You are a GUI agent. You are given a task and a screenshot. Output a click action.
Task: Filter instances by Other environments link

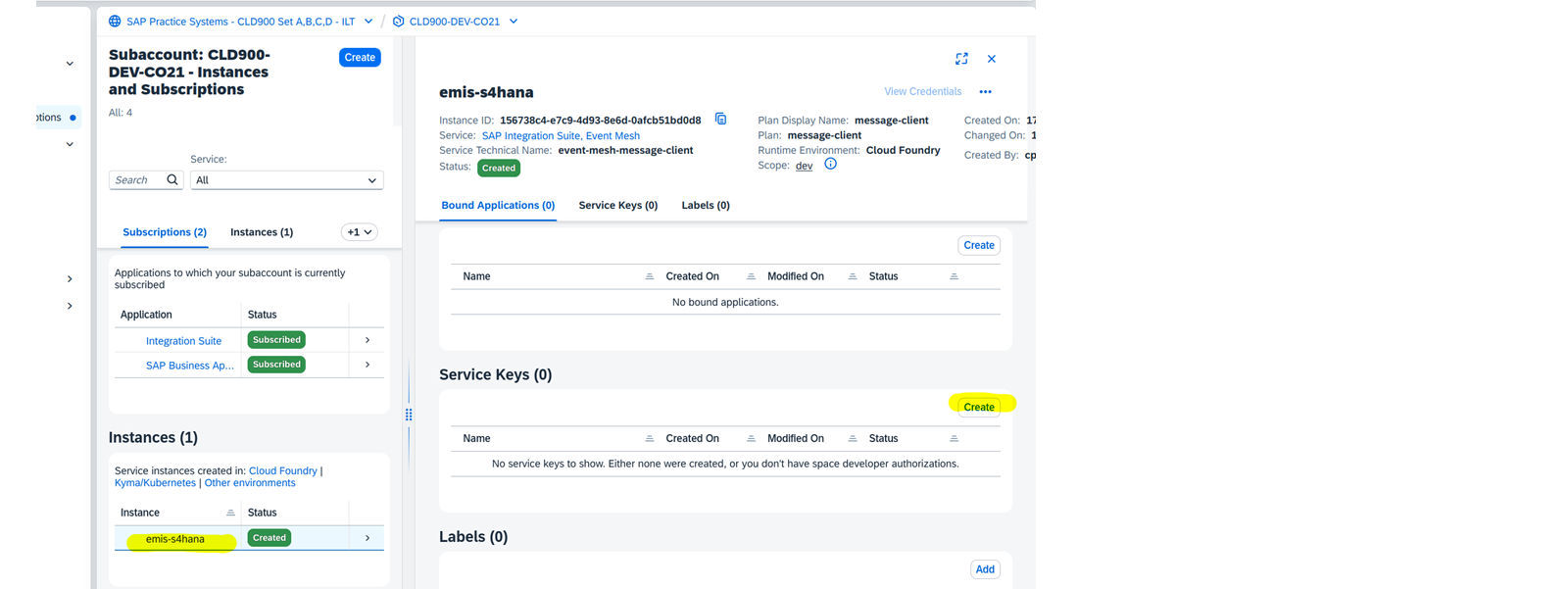[250, 483]
